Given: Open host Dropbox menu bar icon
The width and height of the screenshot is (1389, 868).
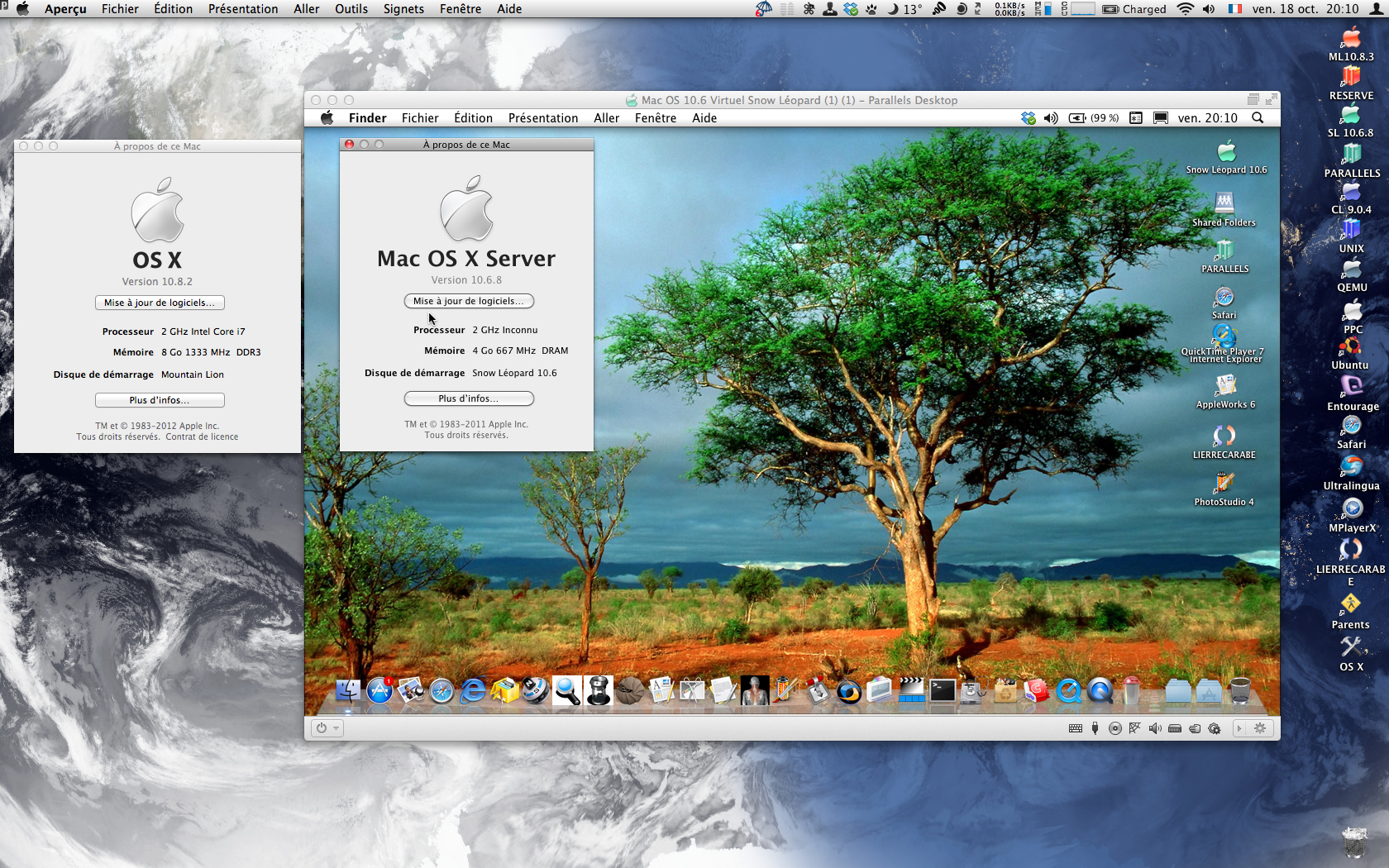Looking at the screenshot, I should [850, 9].
